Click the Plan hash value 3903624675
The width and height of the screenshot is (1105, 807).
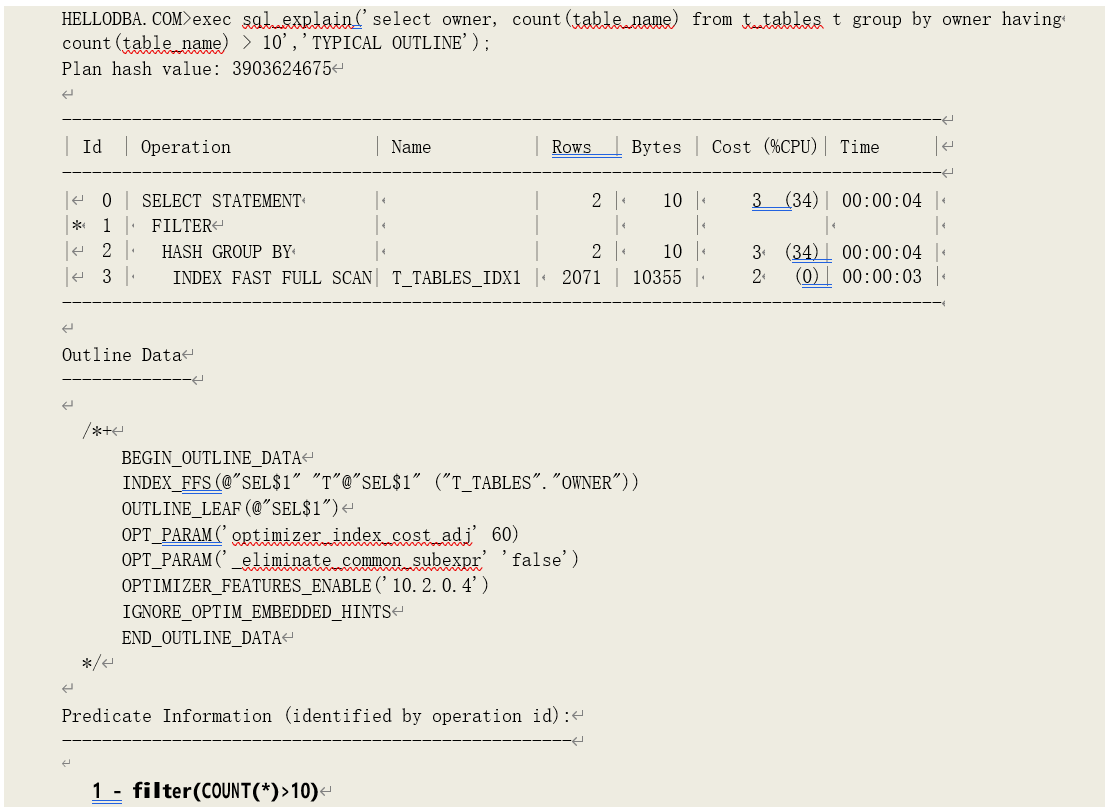(x=281, y=69)
